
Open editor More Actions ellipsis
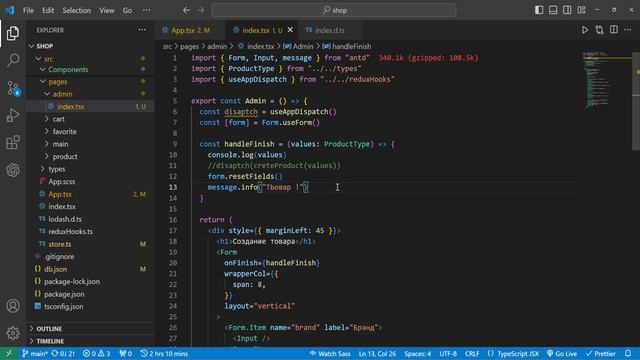(x=628, y=30)
